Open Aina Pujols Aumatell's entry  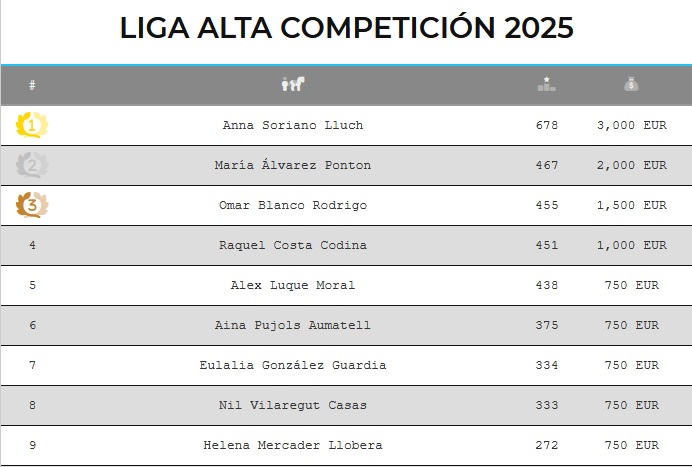tap(292, 325)
